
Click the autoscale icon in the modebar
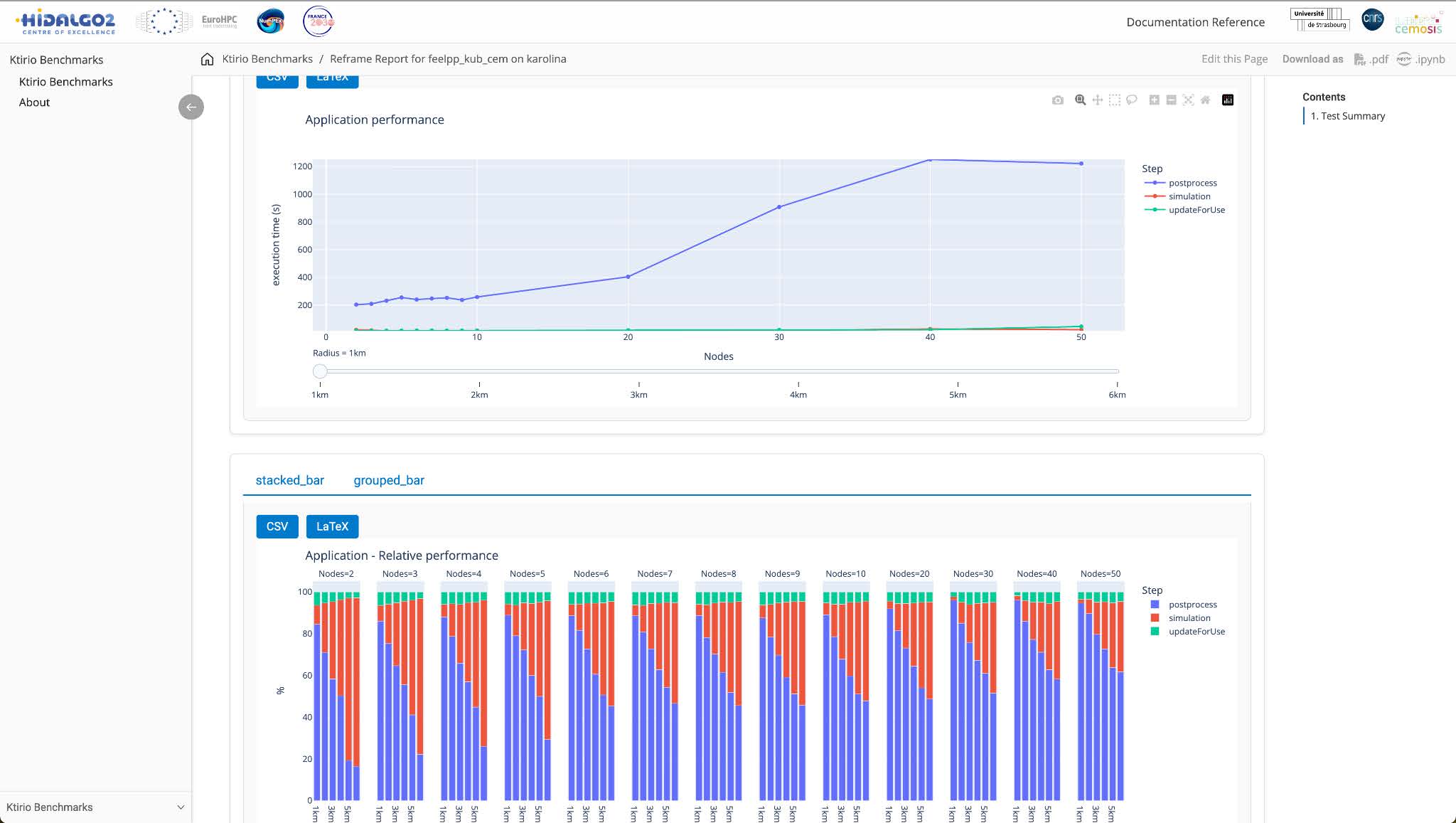(1189, 100)
